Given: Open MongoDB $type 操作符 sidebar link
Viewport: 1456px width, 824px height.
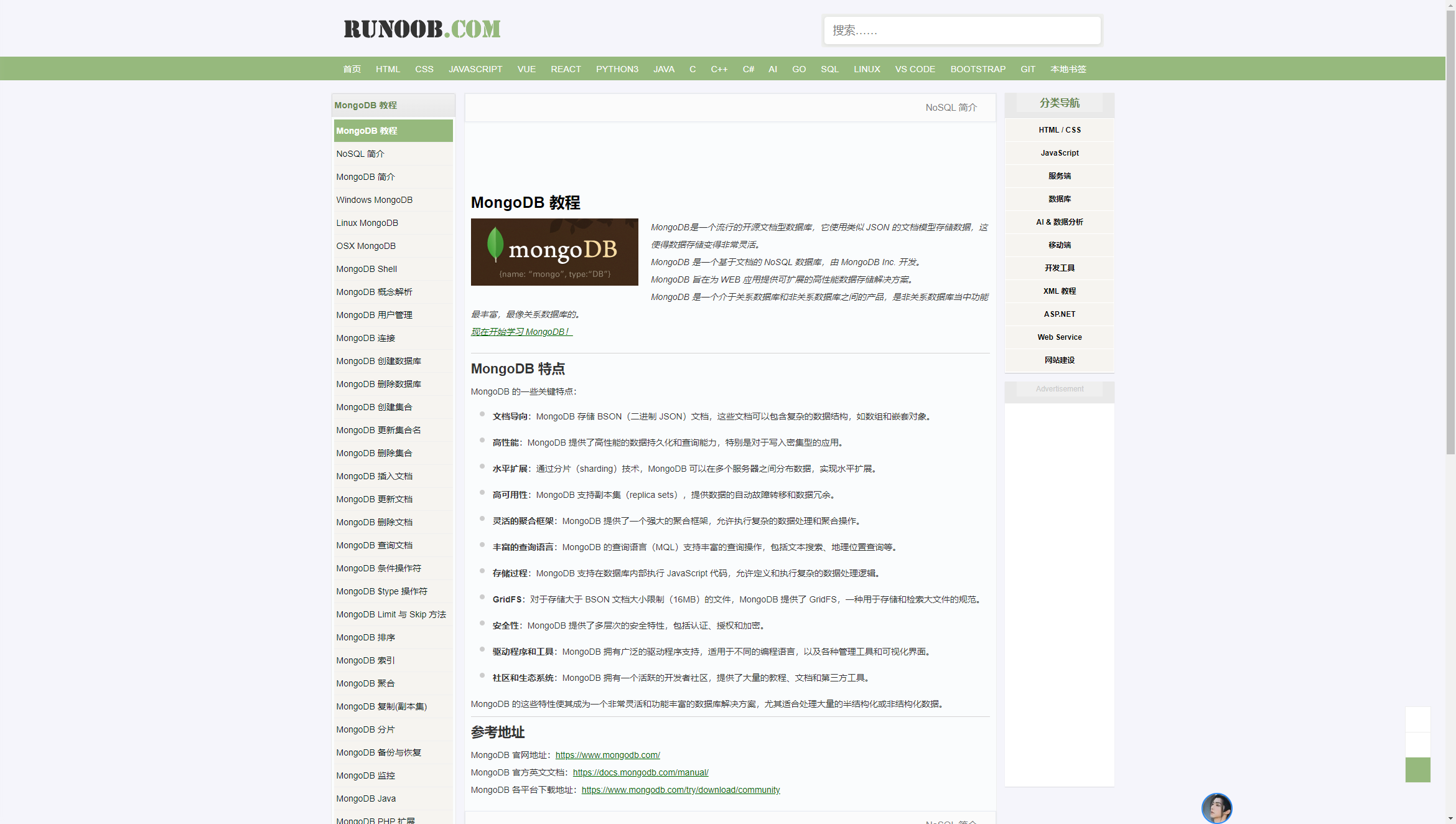Looking at the screenshot, I should tap(393, 591).
